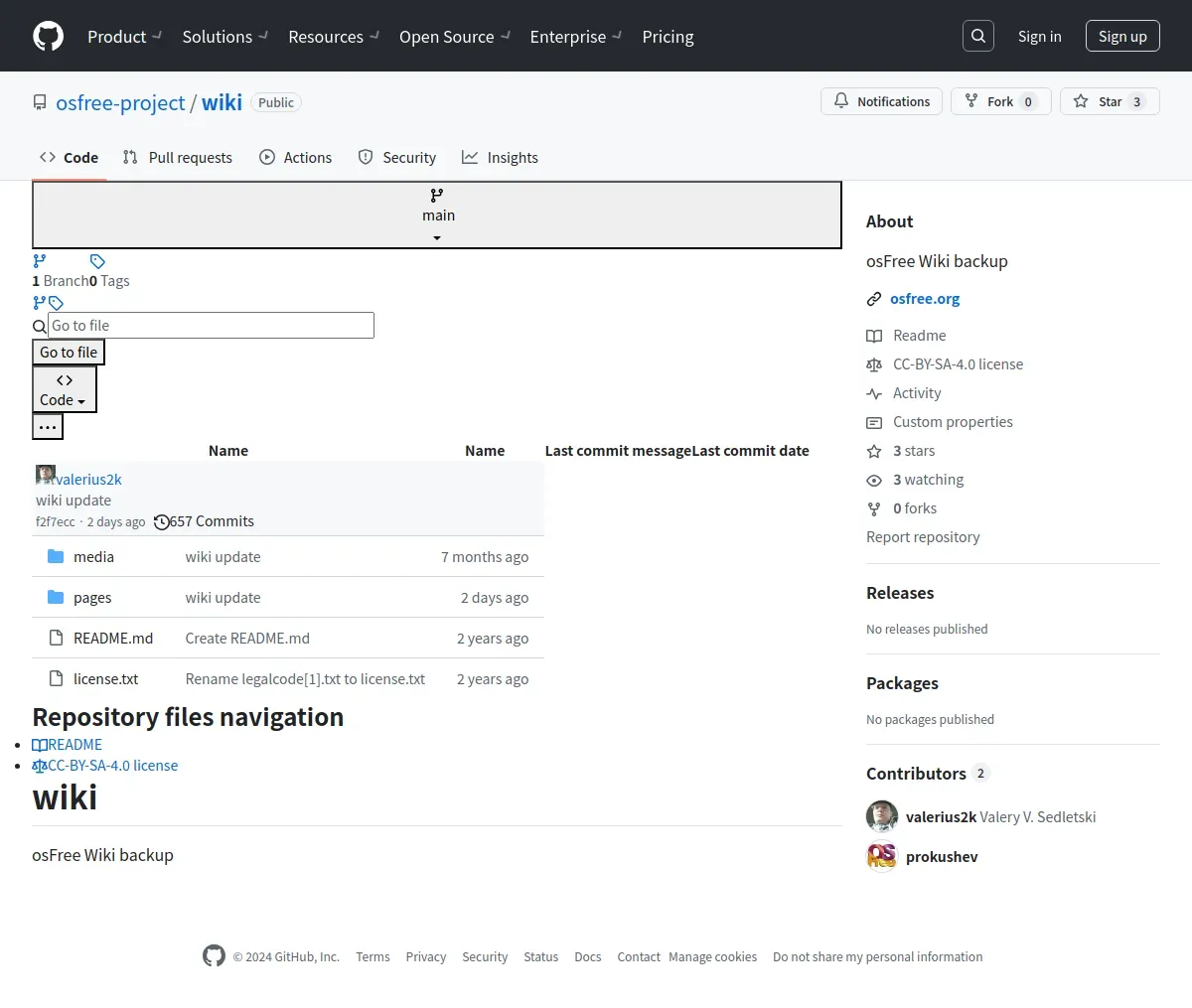Viewport: 1192px width, 1008px height.
Task: Switch to the Actions tab
Action: [x=295, y=157]
